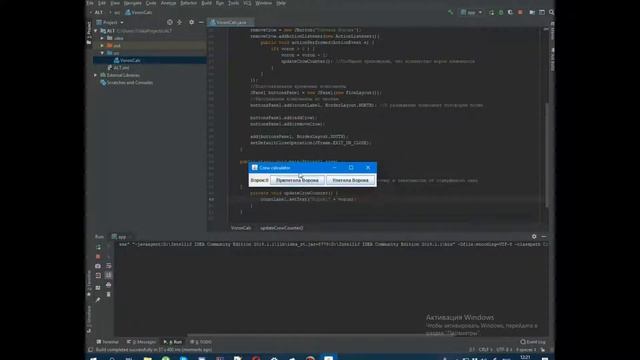Expand the .idea folder
The width and height of the screenshot is (640, 360).
coord(102,38)
